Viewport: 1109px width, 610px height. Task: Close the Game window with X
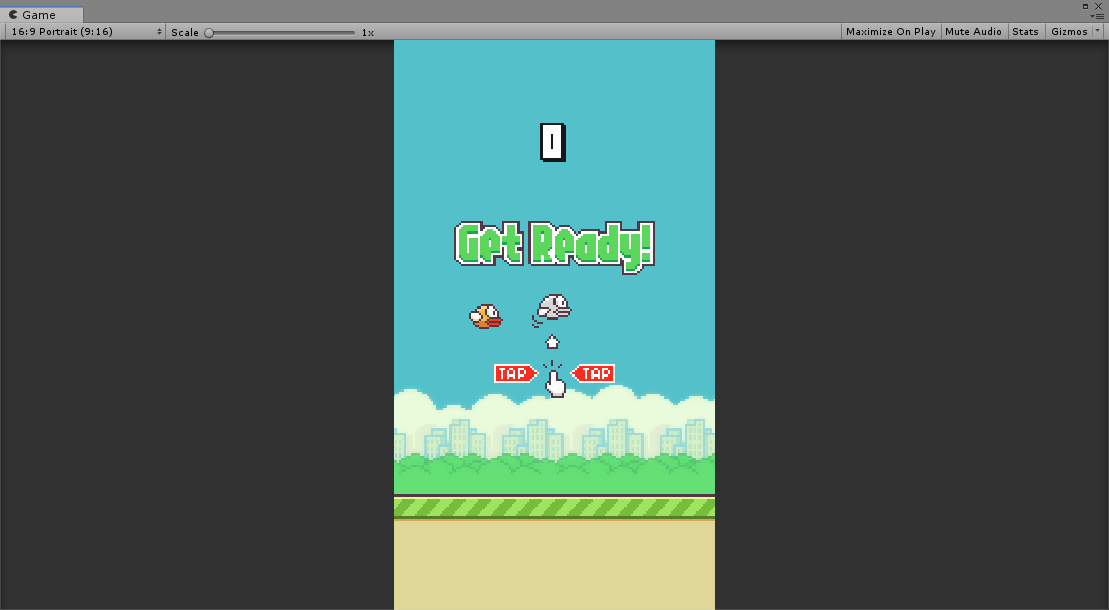[1098, 6]
